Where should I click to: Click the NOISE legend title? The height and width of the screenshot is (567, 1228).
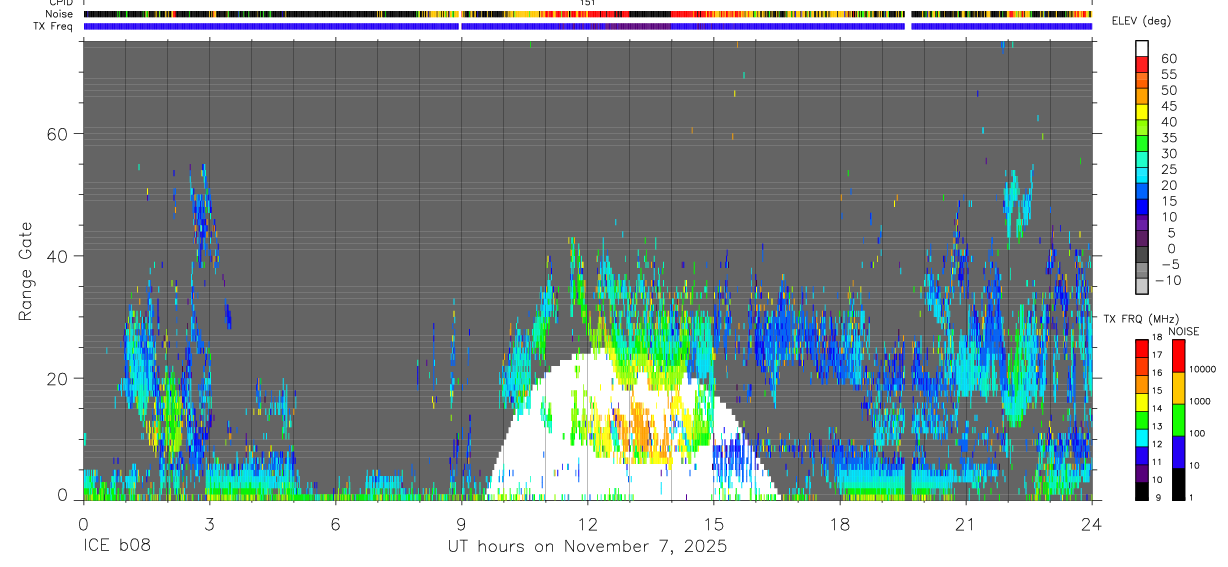pos(1184,331)
